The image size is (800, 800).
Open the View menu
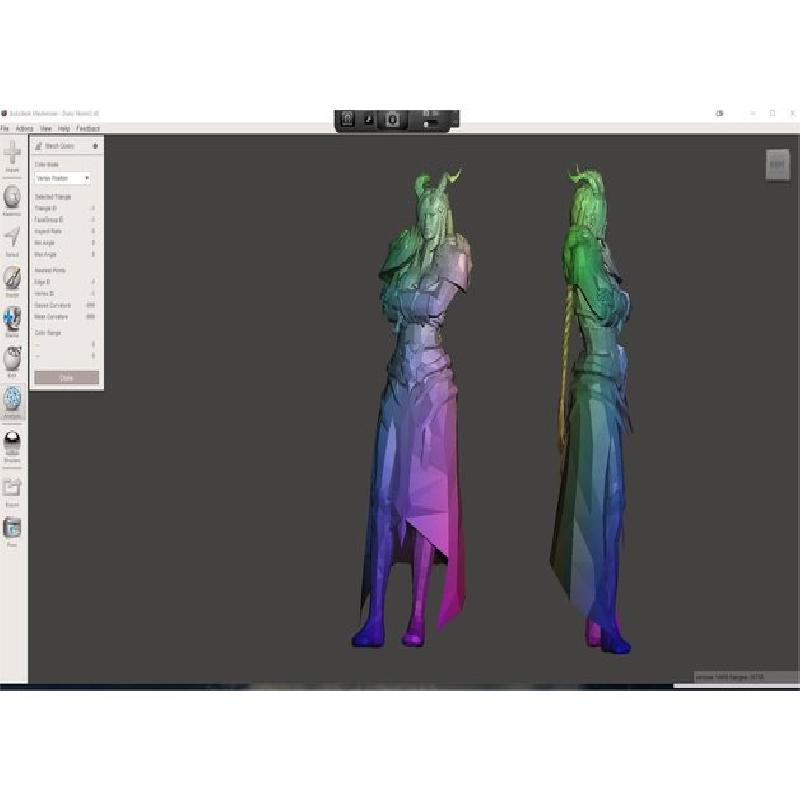click(46, 129)
